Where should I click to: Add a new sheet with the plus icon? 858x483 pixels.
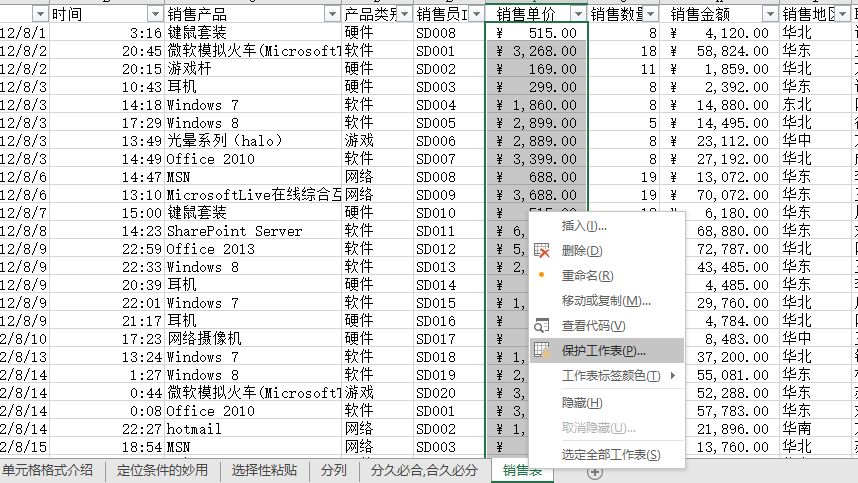pos(595,472)
